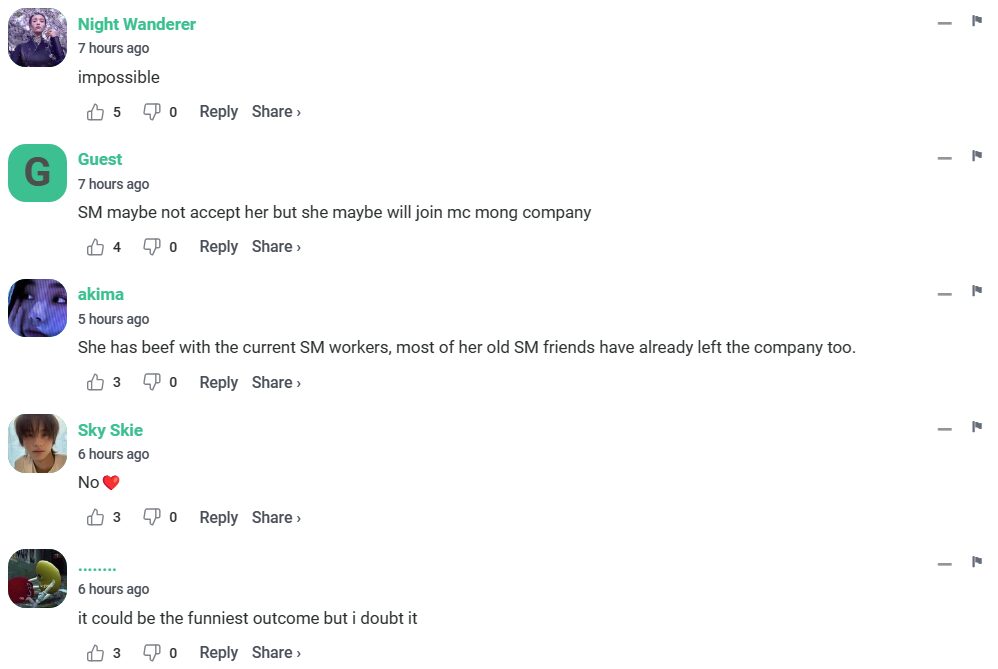Dislike akima's comment about SM friends
This screenshot has width=998, height=669.
(x=152, y=382)
